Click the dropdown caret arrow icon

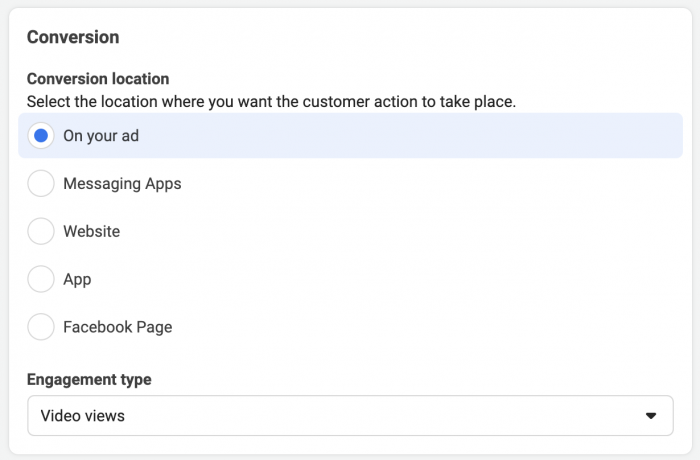click(x=651, y=416)
